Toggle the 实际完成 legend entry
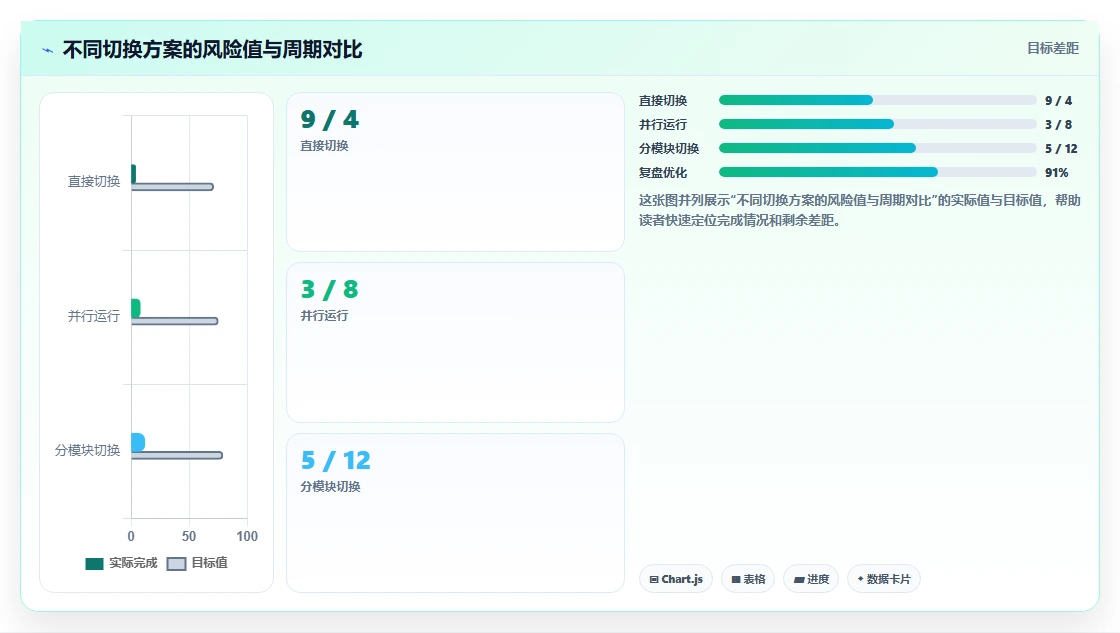Screen dimensions: 1120x633 click(121, 563)
